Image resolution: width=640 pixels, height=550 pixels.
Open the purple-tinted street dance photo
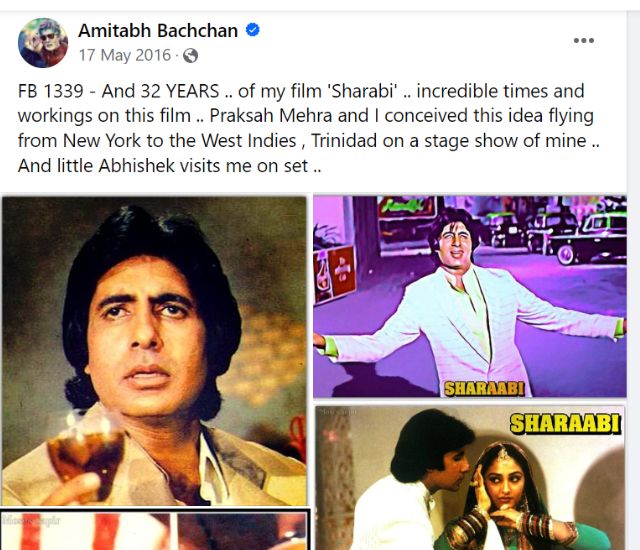tap(470, 297)
